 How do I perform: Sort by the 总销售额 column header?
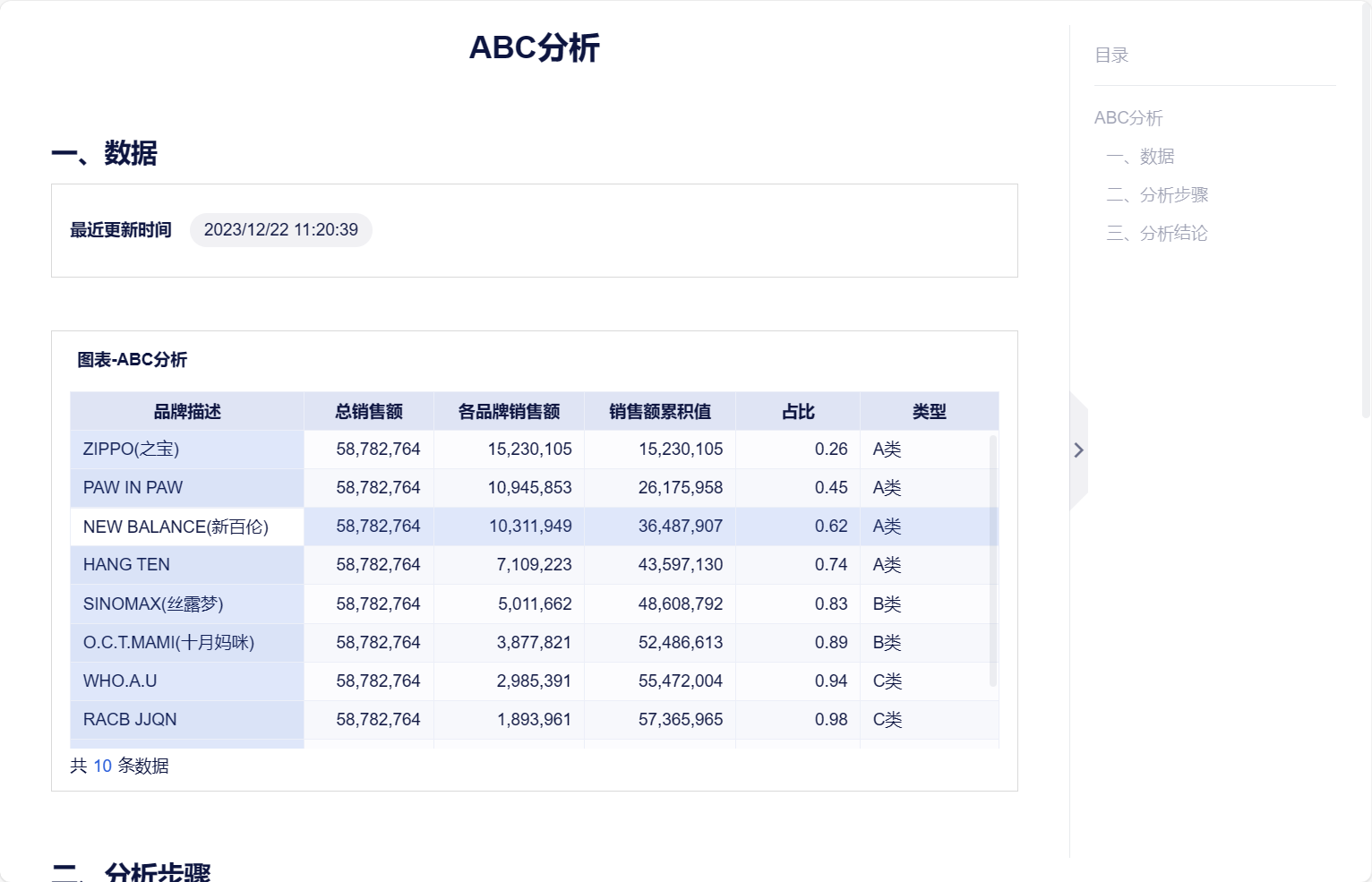369,412
